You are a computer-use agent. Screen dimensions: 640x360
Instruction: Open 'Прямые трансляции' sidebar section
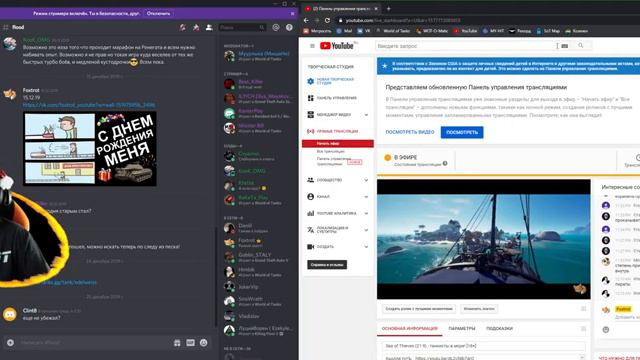(x=337, y=131)
